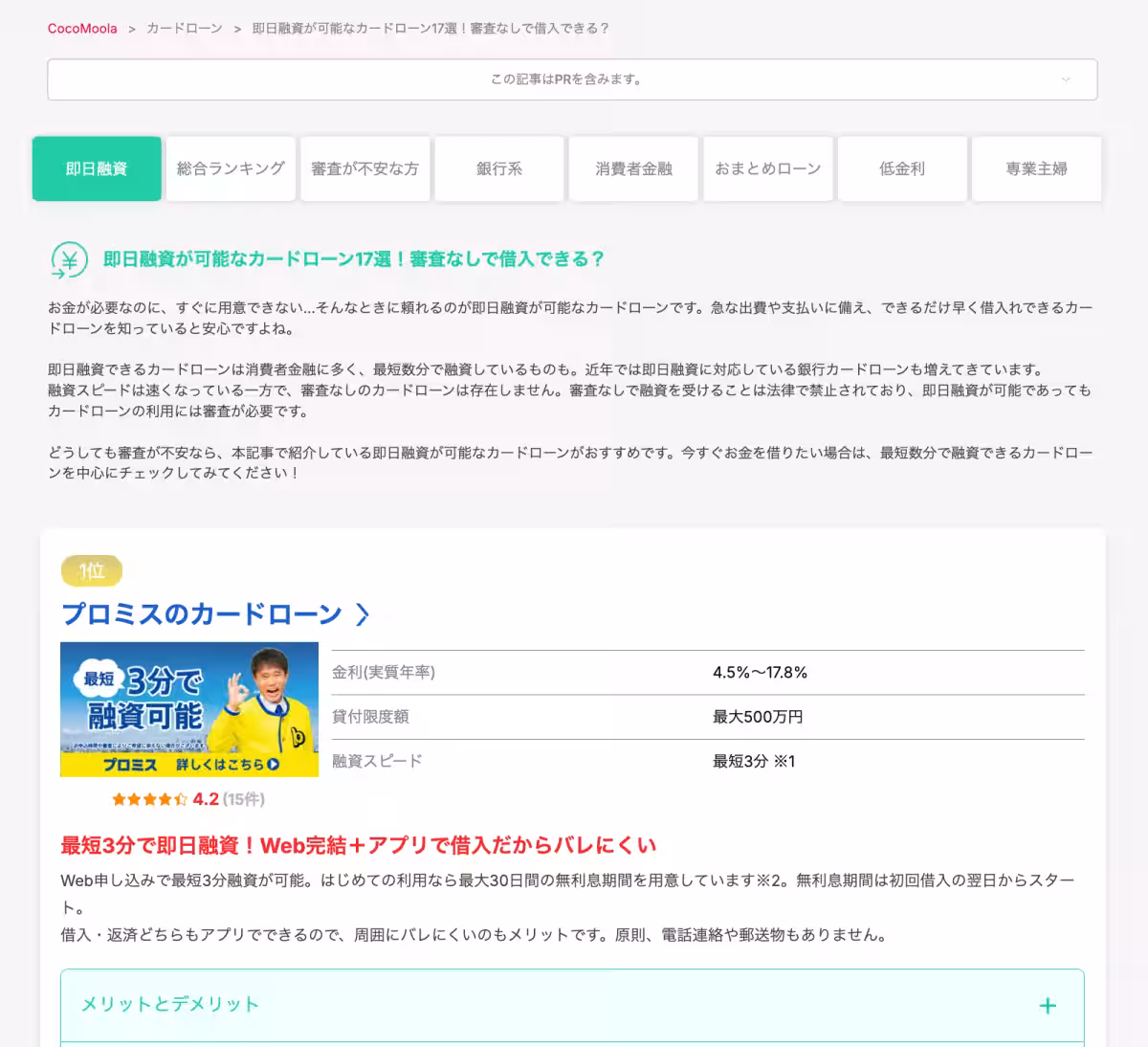This screenshot has height=1047, width=1148.
Task: Switch to the 総合ランキング tab
Action: pos(231,168)
